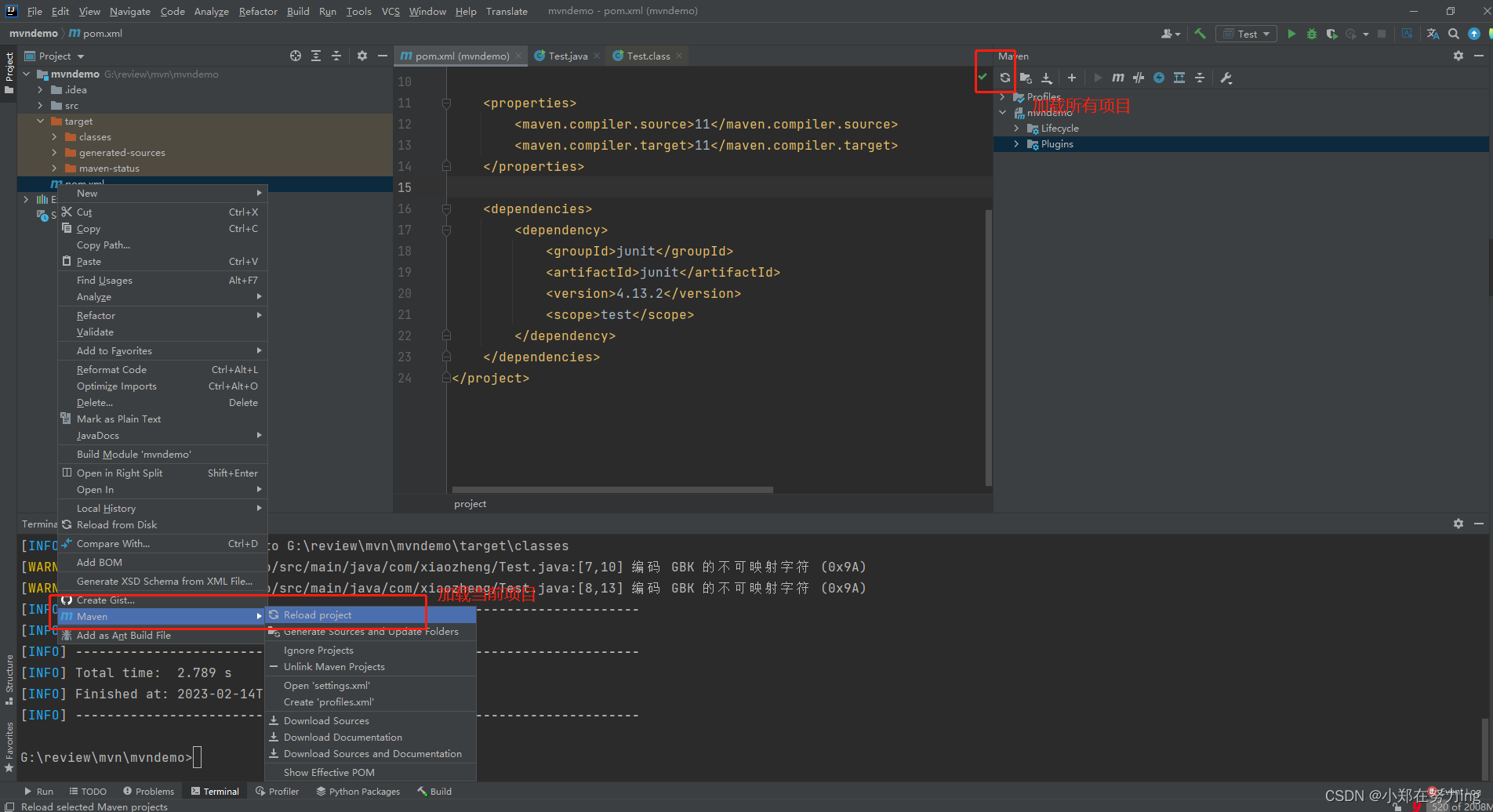Collapse all in the Project panel toolbar
Viewport: 1493px width, 812px height.
[x=336, y=56]
